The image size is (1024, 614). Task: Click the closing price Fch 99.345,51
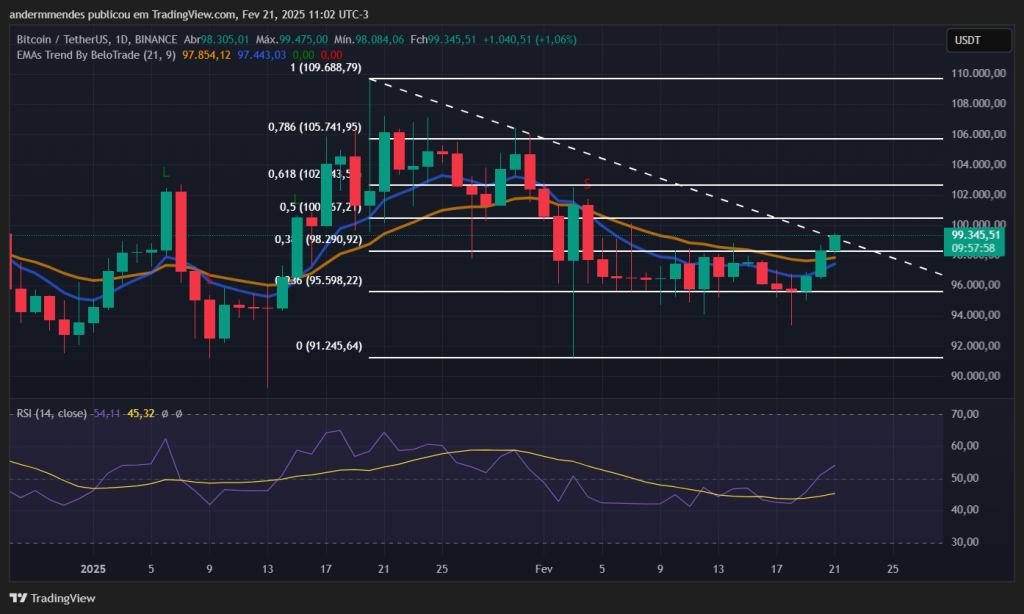tap(443, 40)
